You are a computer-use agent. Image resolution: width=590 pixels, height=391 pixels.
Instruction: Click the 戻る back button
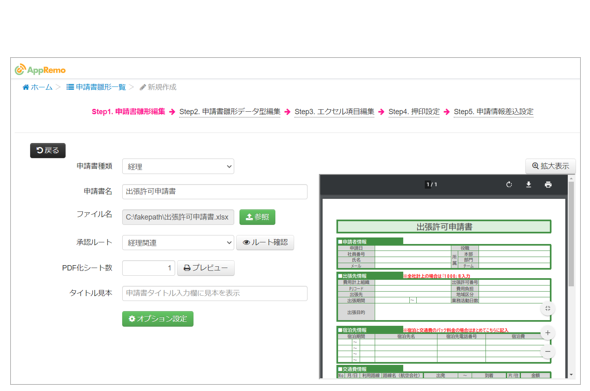click(48, 151)
